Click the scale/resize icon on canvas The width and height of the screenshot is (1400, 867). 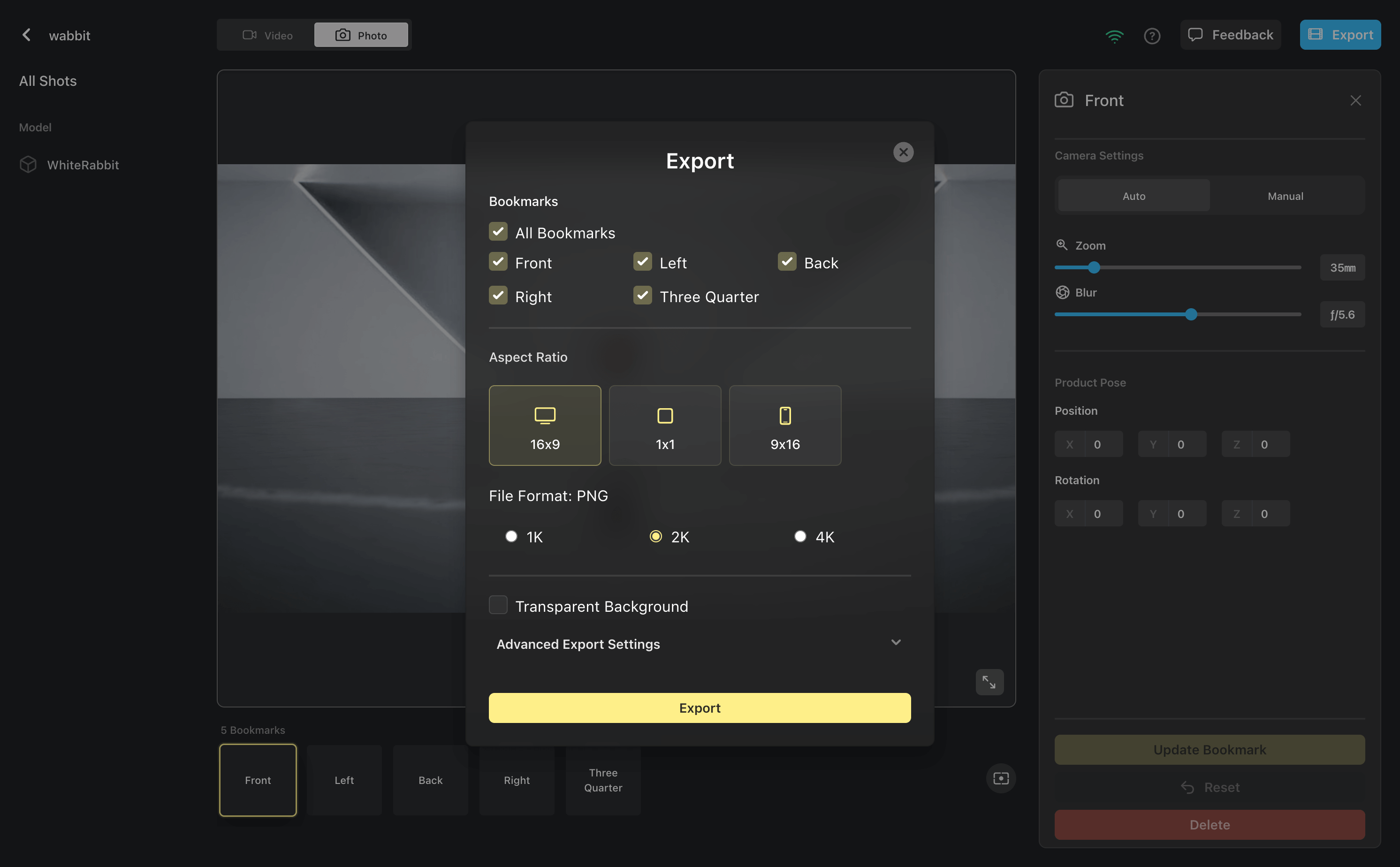click(988, 682)
